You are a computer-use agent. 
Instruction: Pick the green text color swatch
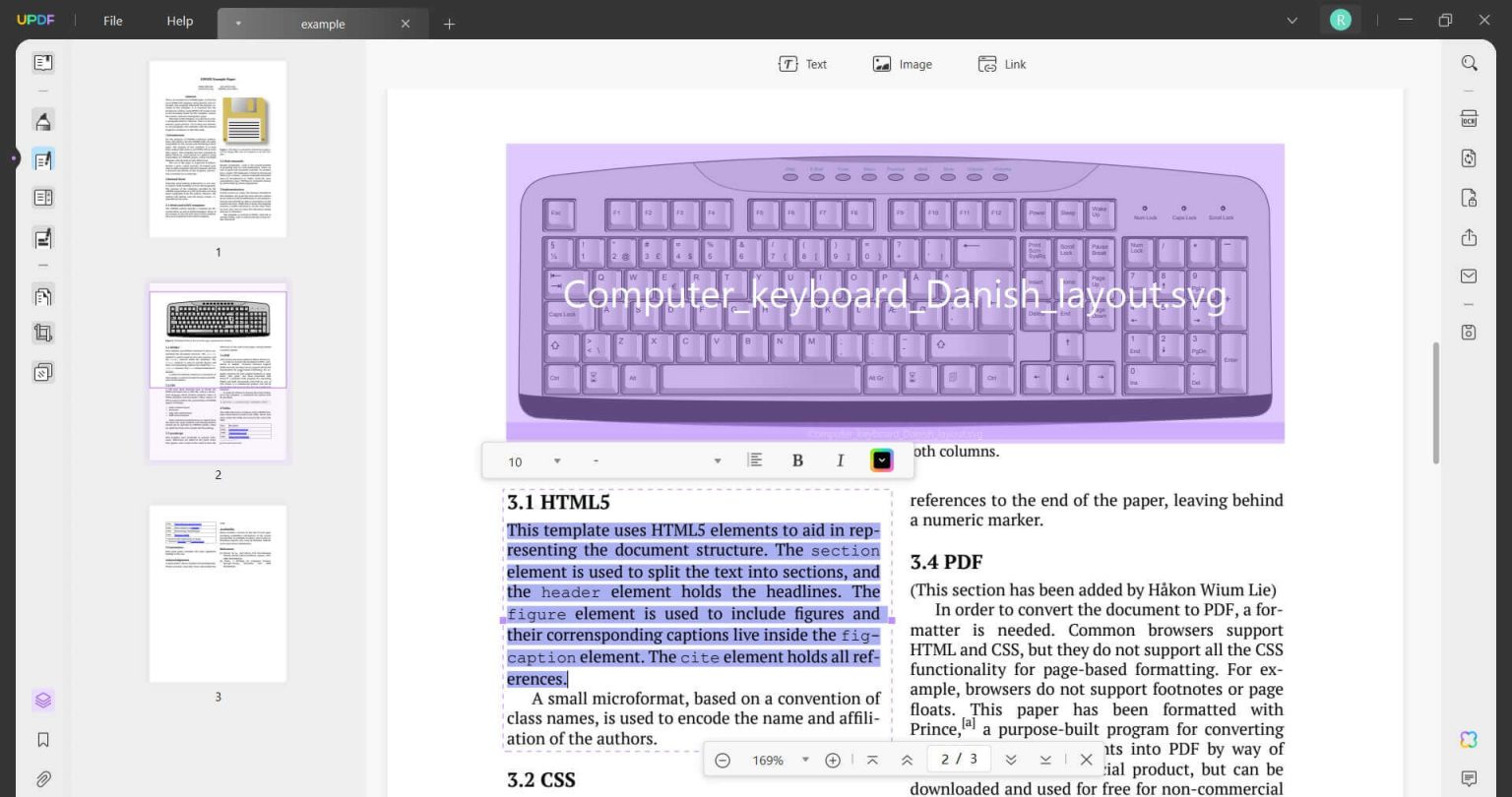point(874,452)
